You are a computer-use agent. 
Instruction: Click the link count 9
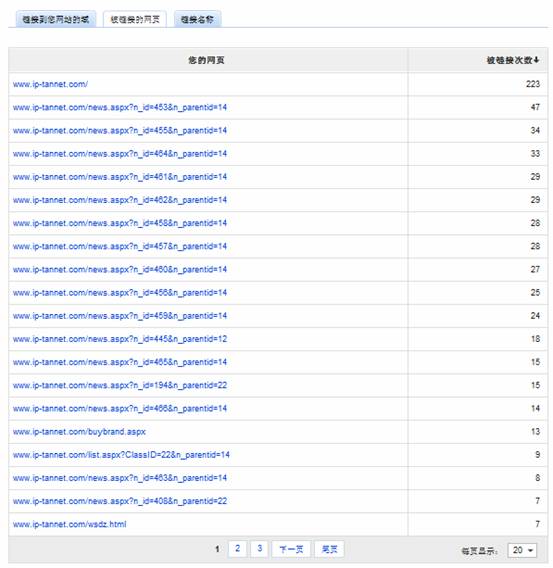[538, 455]
